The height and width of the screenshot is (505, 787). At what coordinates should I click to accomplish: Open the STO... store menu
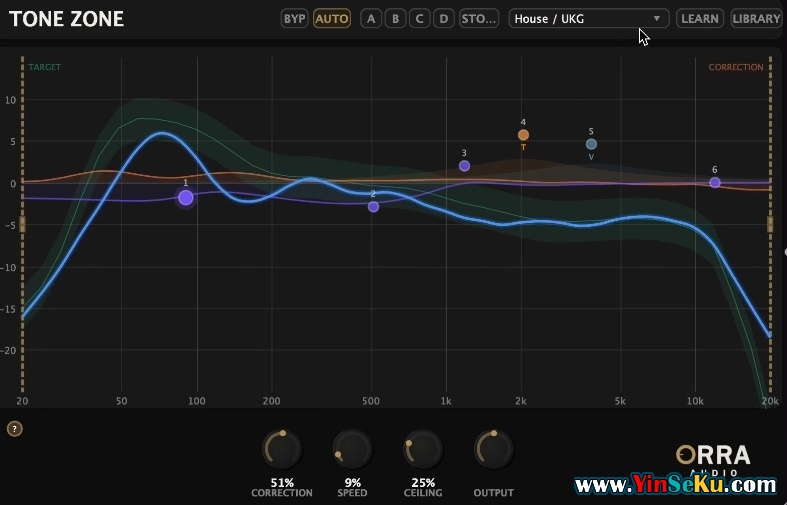pyautogui.click(x=479, y=19)
